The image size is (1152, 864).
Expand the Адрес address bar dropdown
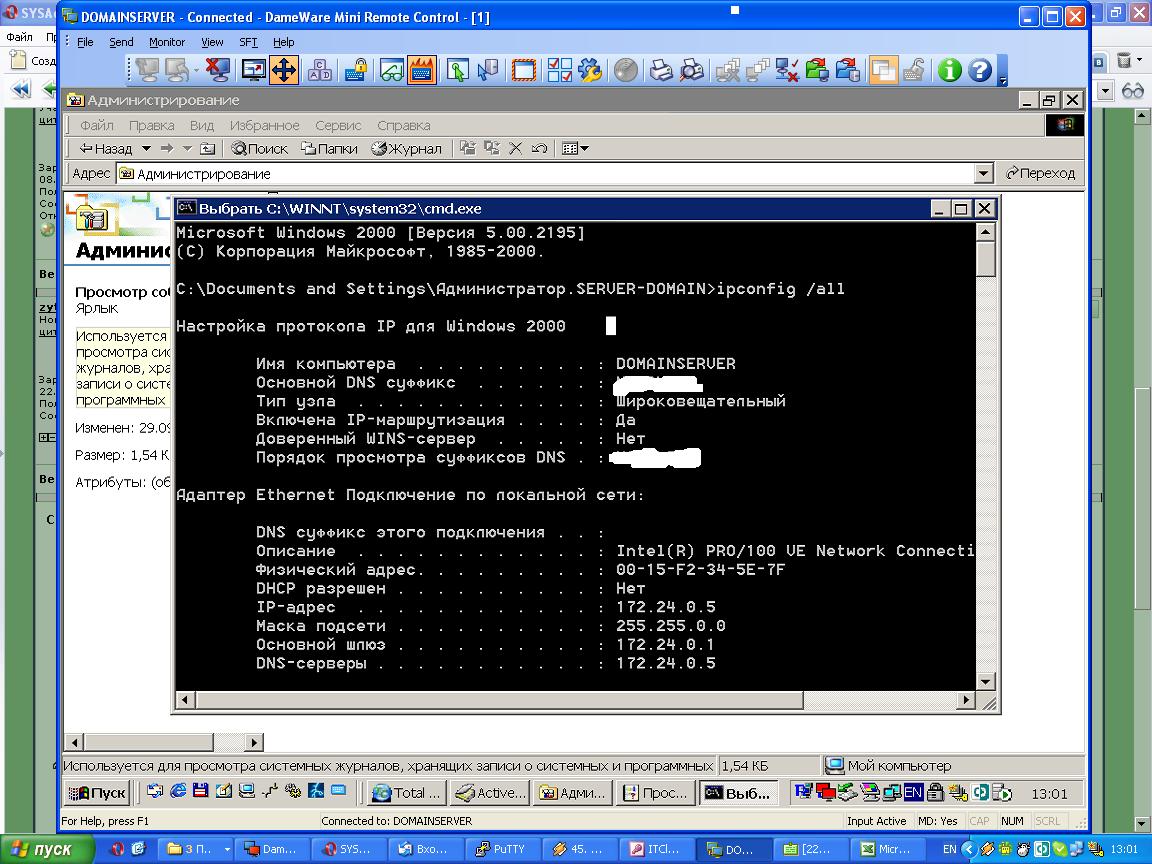coord(984,174)
